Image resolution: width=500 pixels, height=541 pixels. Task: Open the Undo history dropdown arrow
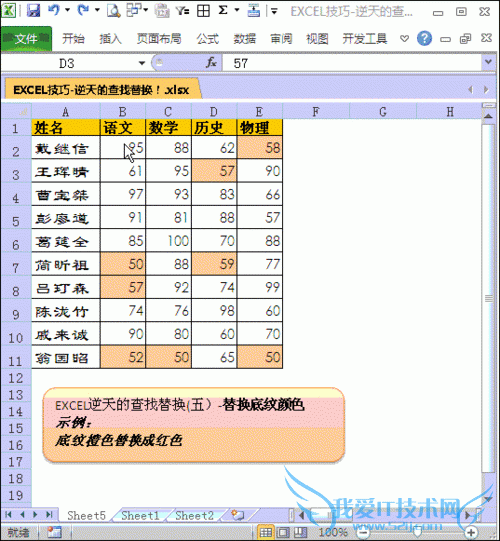click(x=67, y=10)
